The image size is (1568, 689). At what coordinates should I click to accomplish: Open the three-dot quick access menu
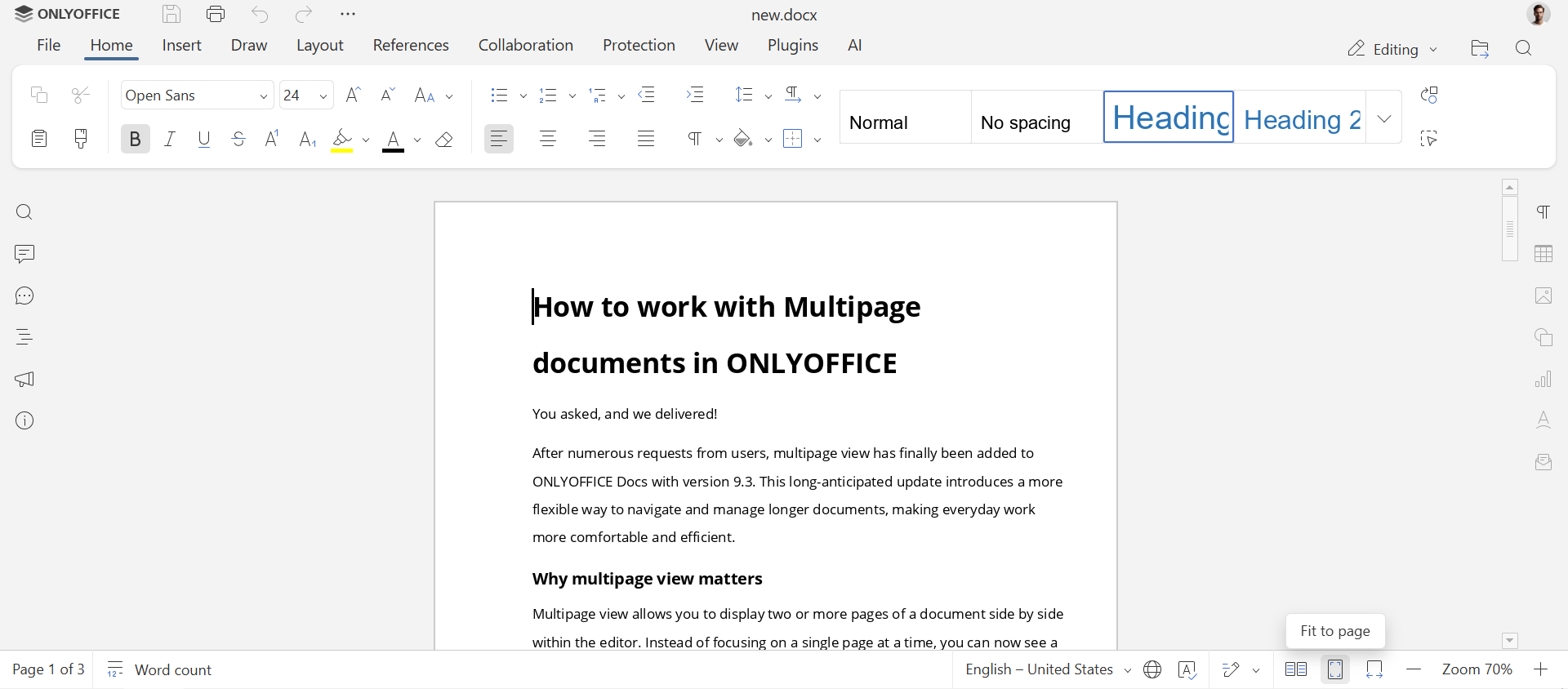tap(348, 14)
